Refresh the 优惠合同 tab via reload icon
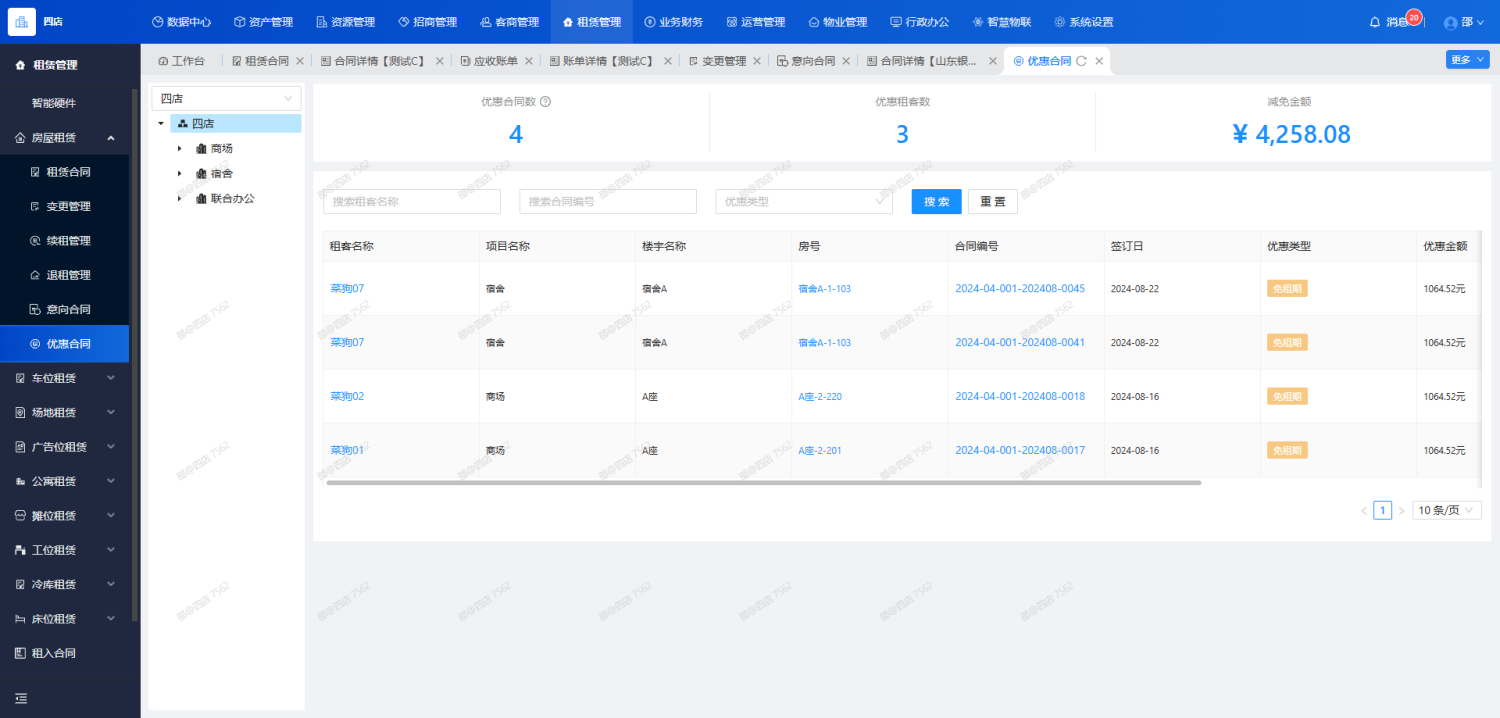1500x718 pixels. pyautogui.click(x=1081, y=61)
